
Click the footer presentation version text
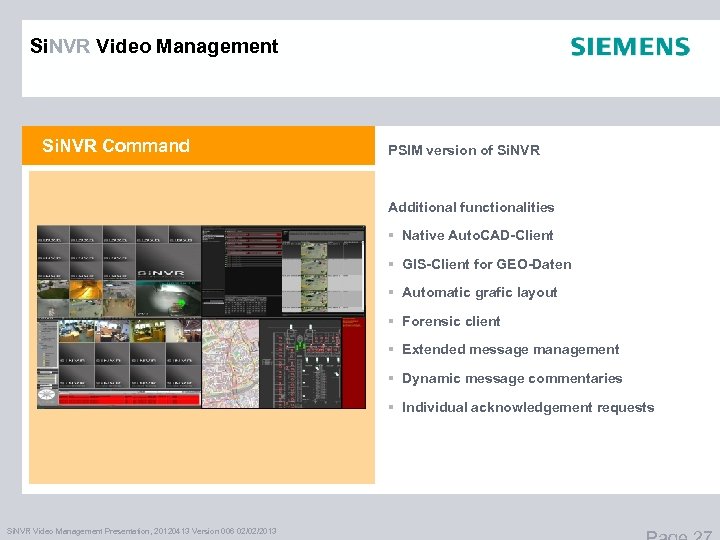click(x=141, y=531)
